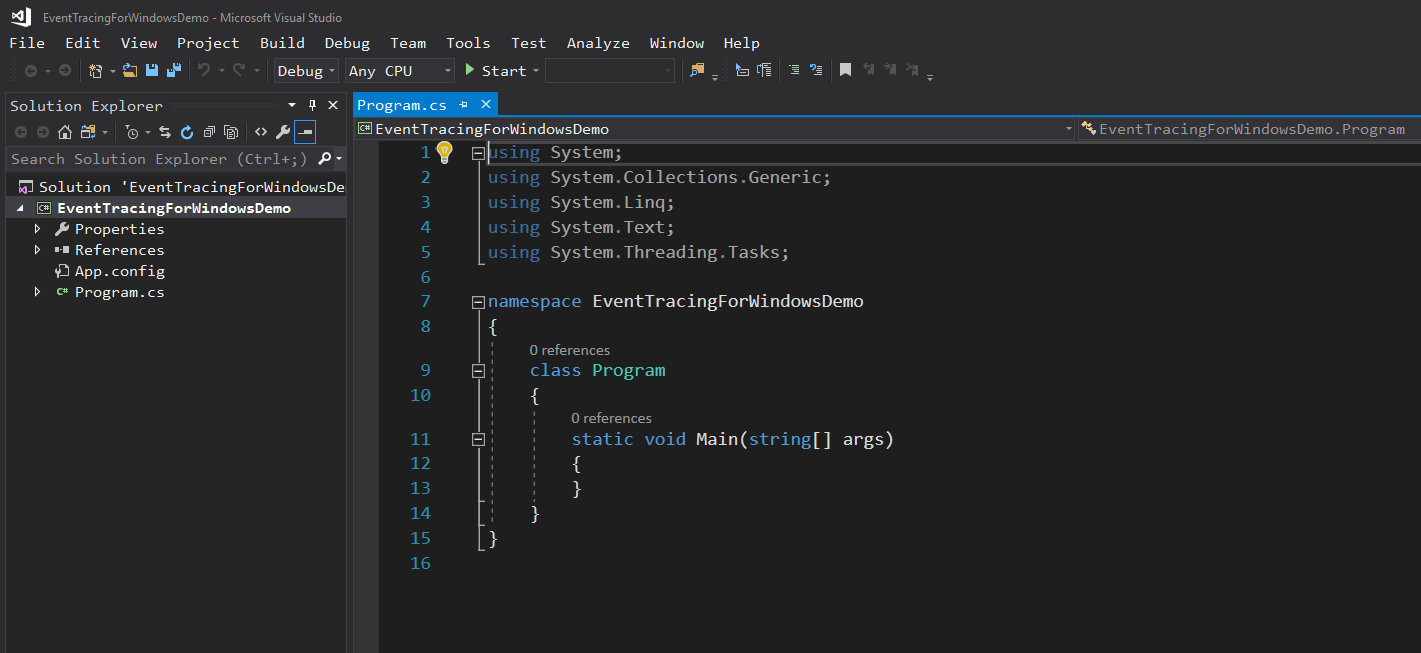Click Solution Explorer Back arrow
Image resolution: width=1421 pixels, height=653 pixels.
pos(21,132)
